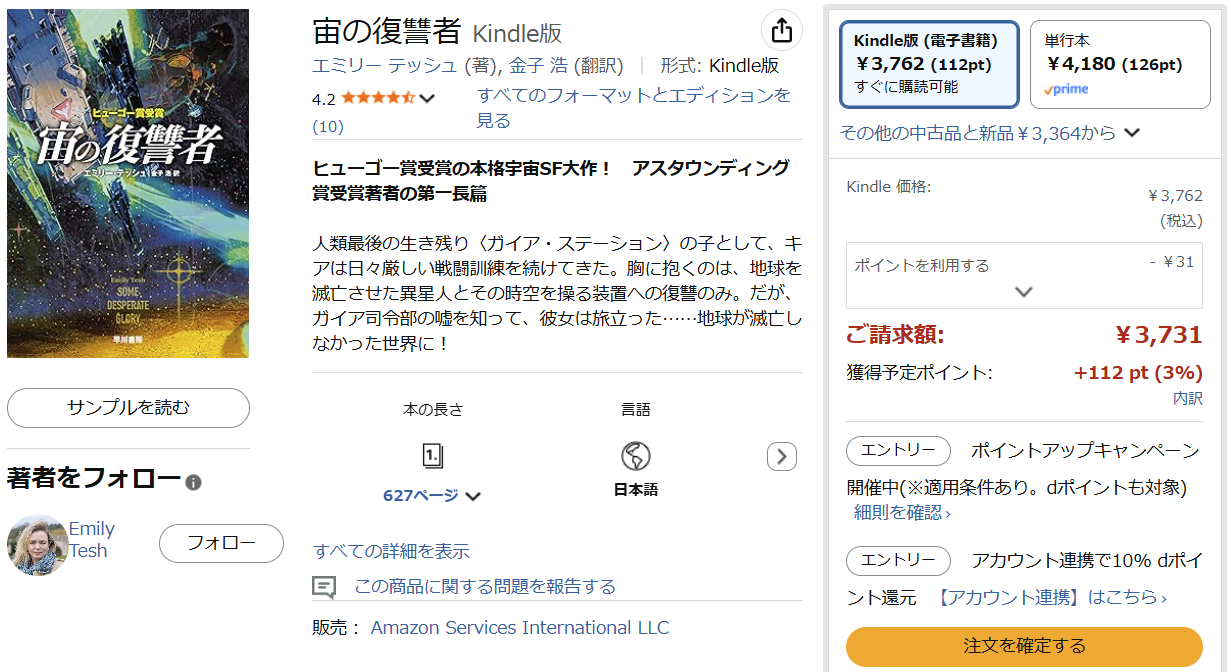Image resolution: width=1231 pixels, height=672 pixels.
Task: Open the すべての詳細を表示 link
Action: click(x=391, y=551)
